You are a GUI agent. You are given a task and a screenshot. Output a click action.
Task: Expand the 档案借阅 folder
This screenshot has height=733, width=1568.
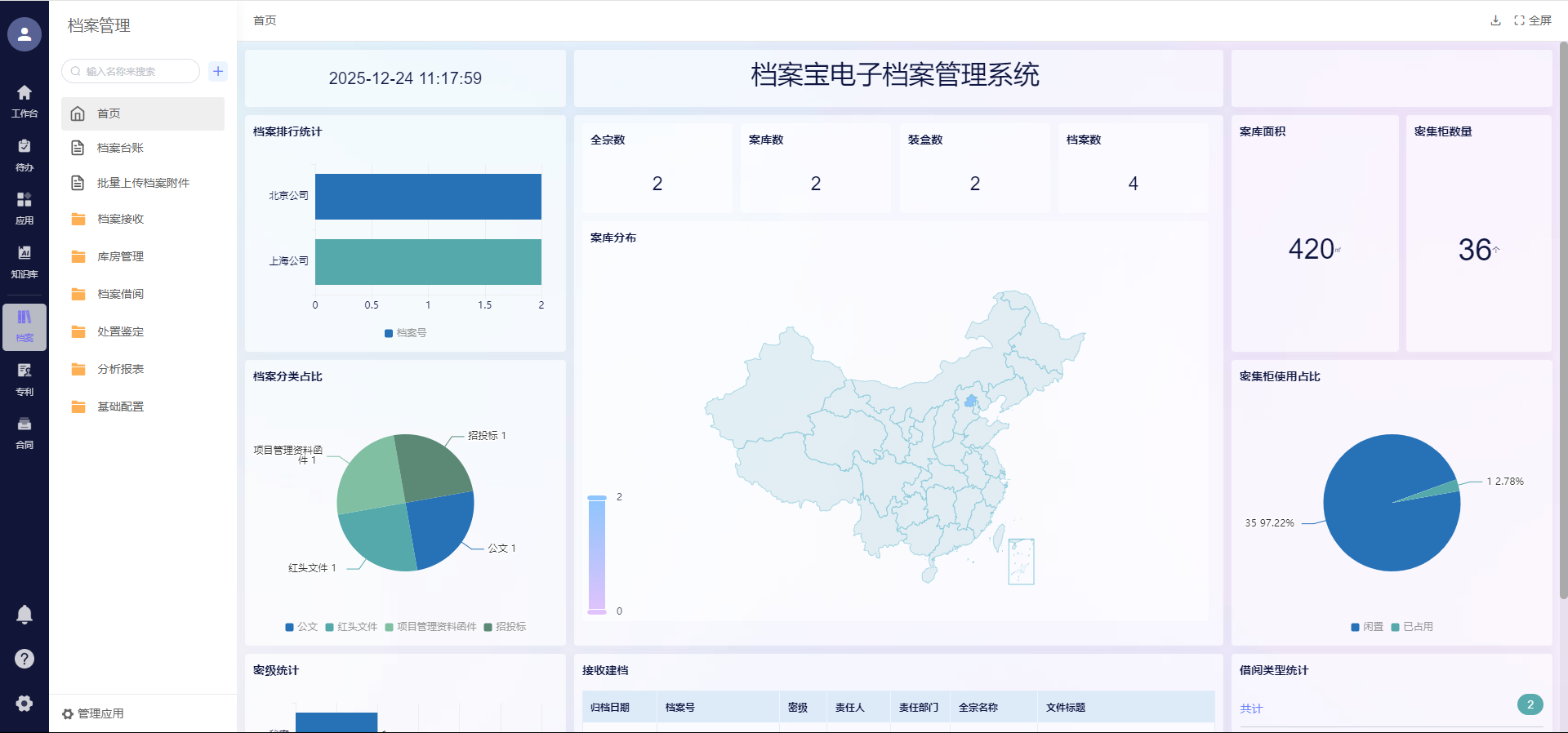[x=120, y=294]
